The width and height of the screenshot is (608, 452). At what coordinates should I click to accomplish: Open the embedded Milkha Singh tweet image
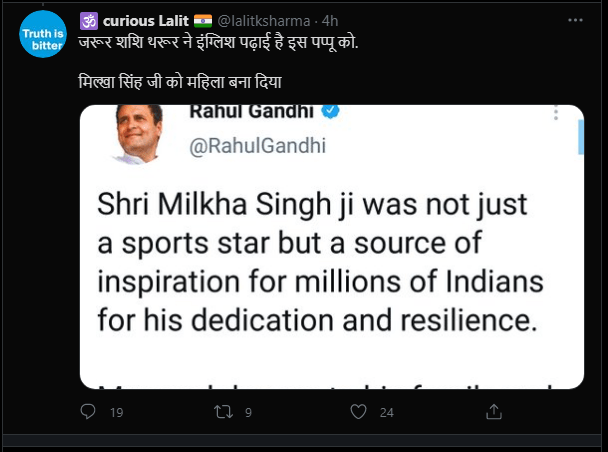coord(332,247)
